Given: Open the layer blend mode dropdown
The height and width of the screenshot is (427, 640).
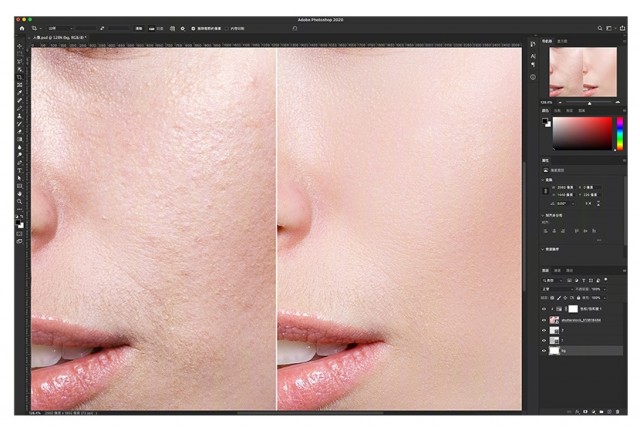Looking at the screenshot, I should (x=555, y=289).
